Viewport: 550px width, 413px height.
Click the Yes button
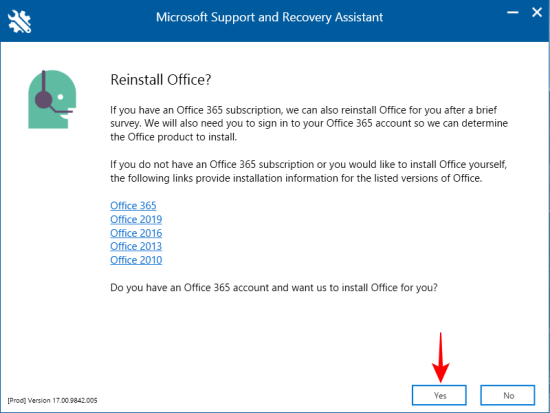[439, 395]
